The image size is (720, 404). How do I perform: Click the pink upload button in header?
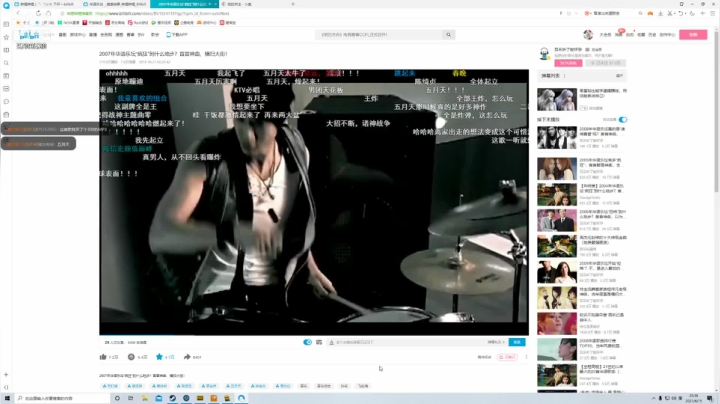(x=693, y=34)
